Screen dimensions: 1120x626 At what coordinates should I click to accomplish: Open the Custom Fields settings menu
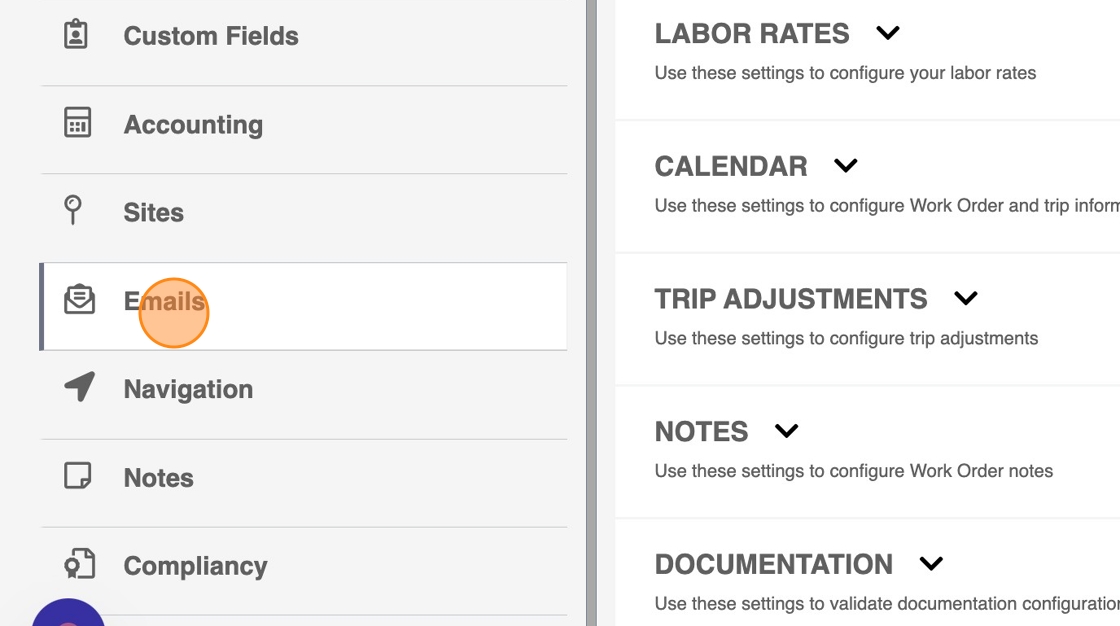pyautogui.click(x=211, y=36)
